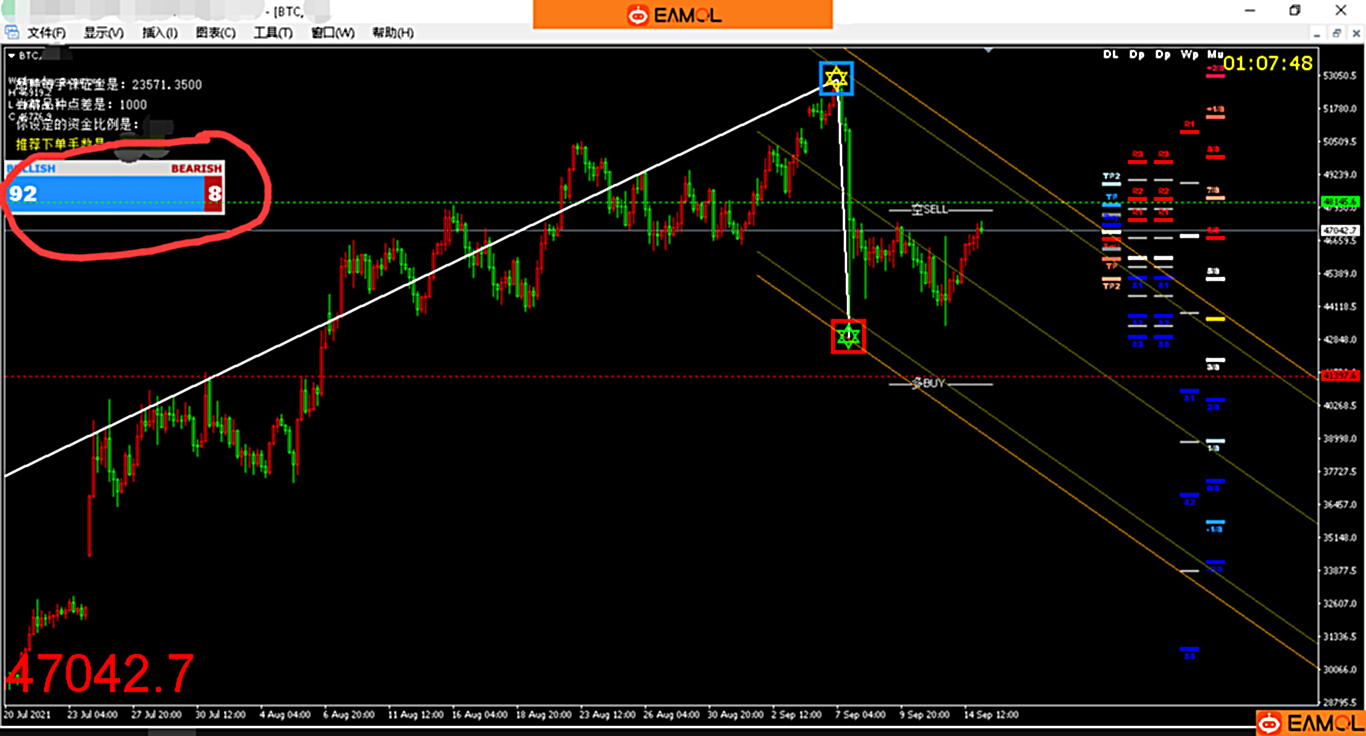Open the 窗口(W) Window menu

[332, 33]
